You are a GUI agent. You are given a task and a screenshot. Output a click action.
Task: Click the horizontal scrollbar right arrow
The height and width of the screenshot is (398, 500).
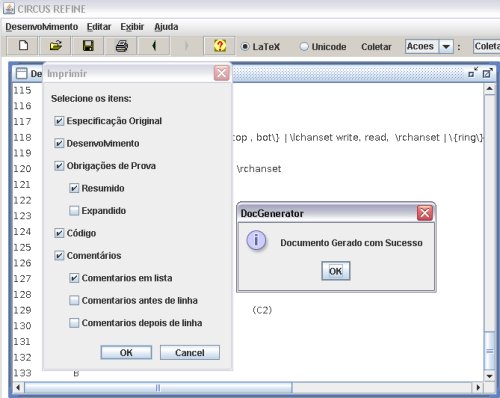[x=478, y=387]
